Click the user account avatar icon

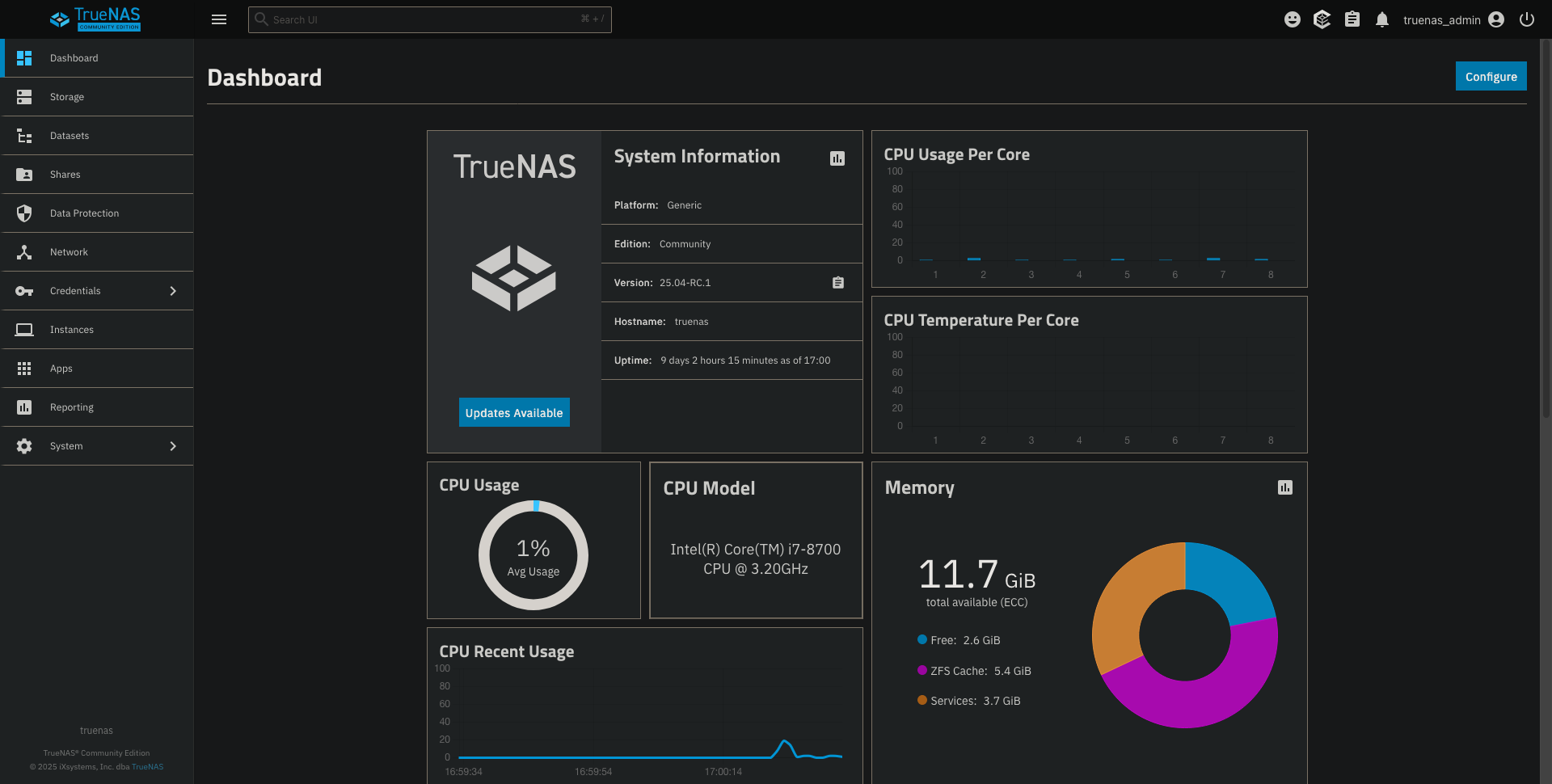(x=1496, y=19)
